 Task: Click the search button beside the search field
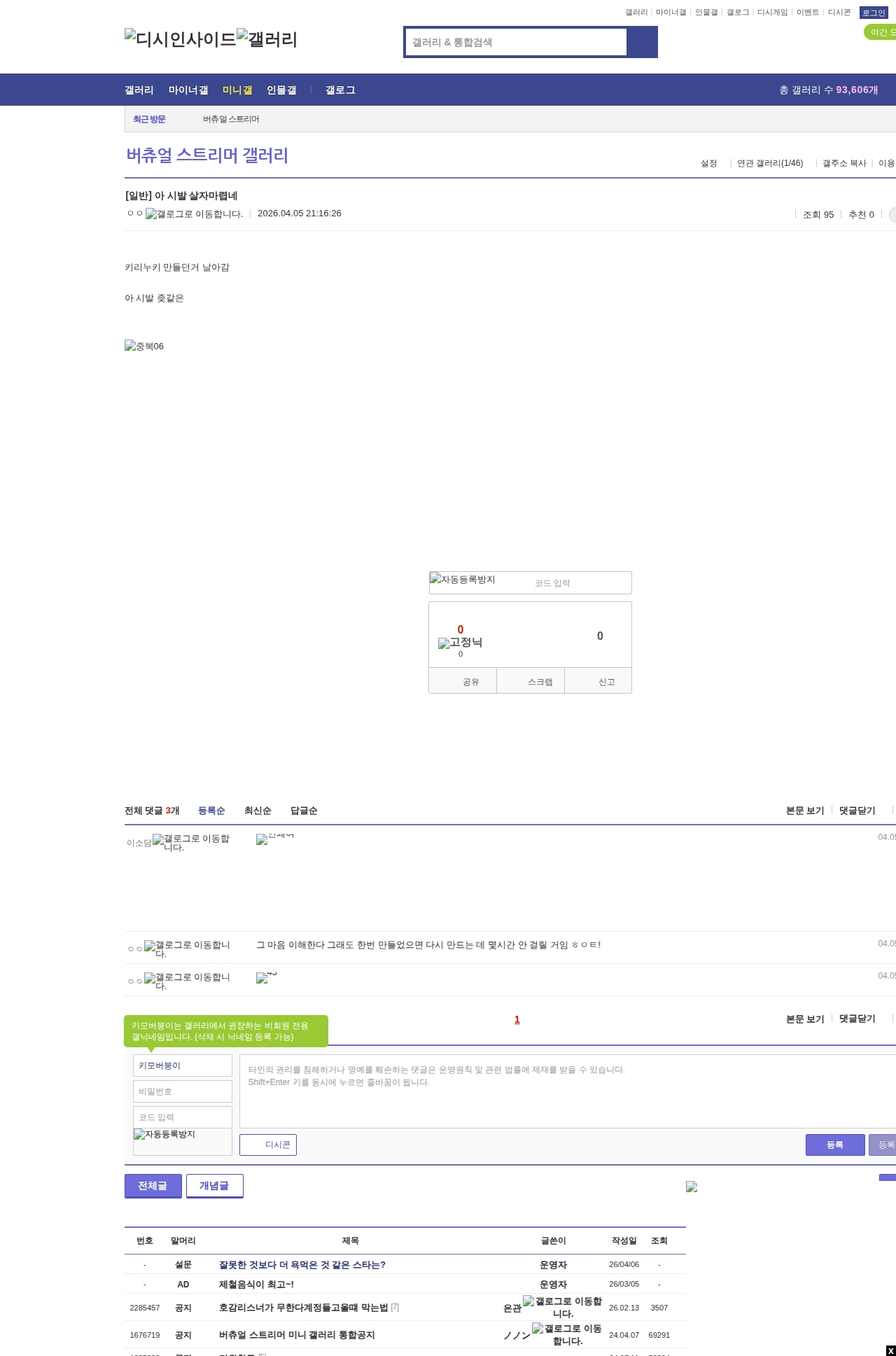pyautogui.click(x=642, y=42)
